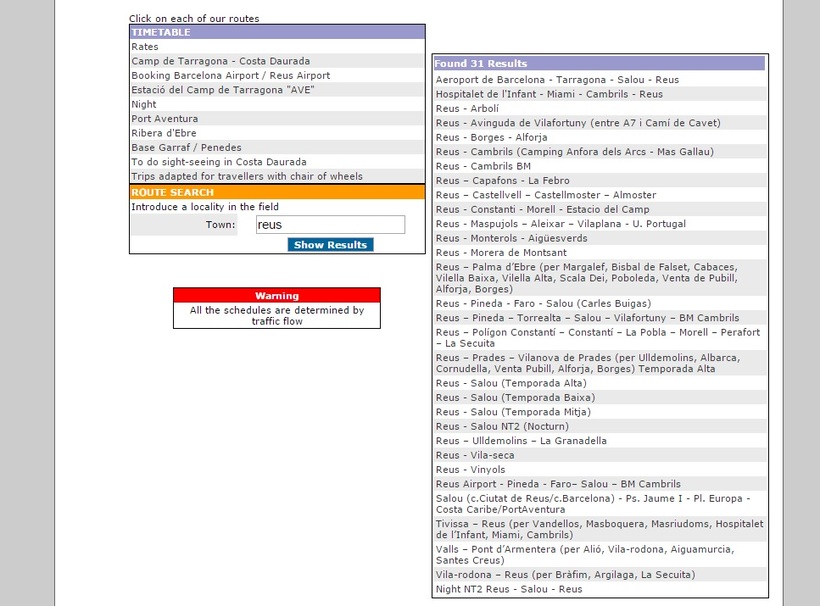The image size is (820, 606).
Task: Select the Reus - Arbolí result
Action: [x=467, y=108]
